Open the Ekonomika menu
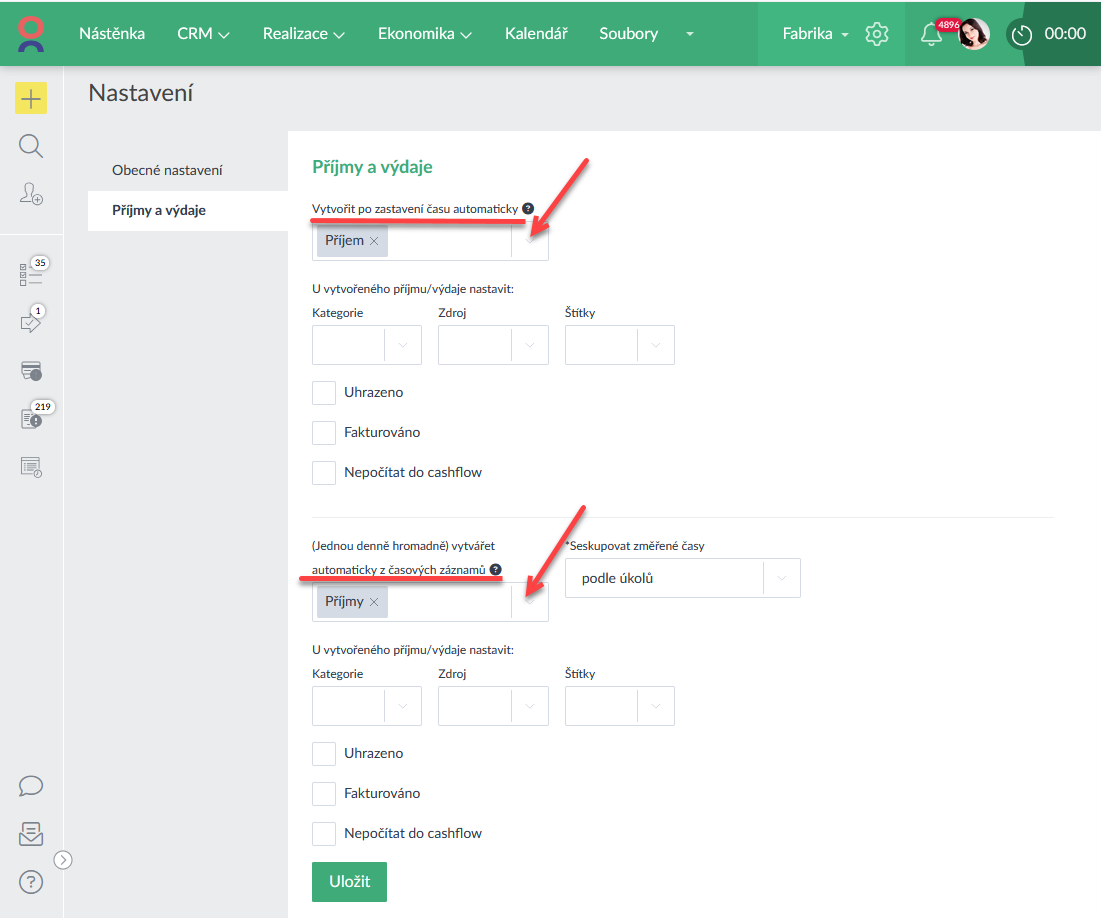Screen dimensions: 1101x918 [x=423, y=34]
